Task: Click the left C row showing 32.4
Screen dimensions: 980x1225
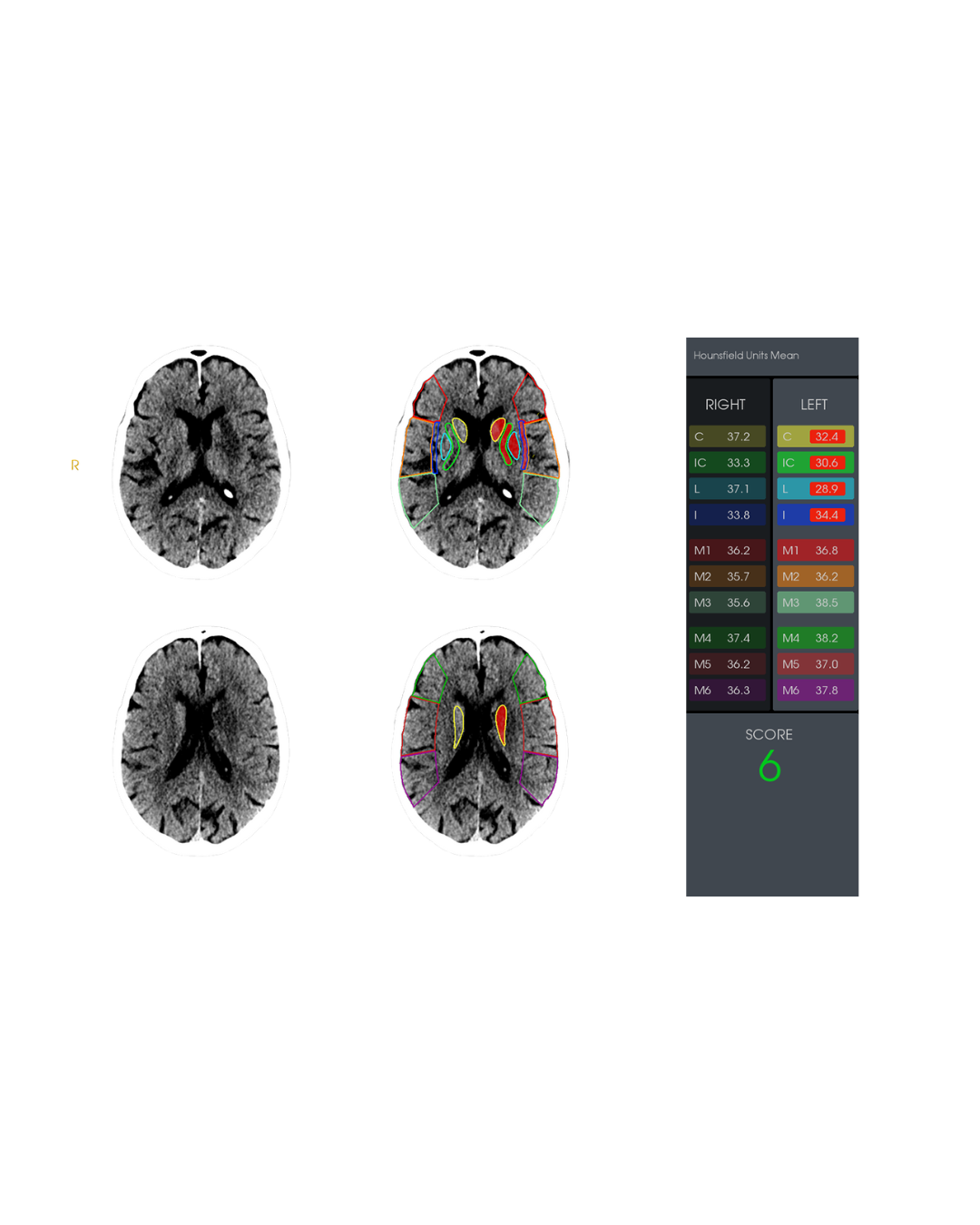Action: click(815, 436)
